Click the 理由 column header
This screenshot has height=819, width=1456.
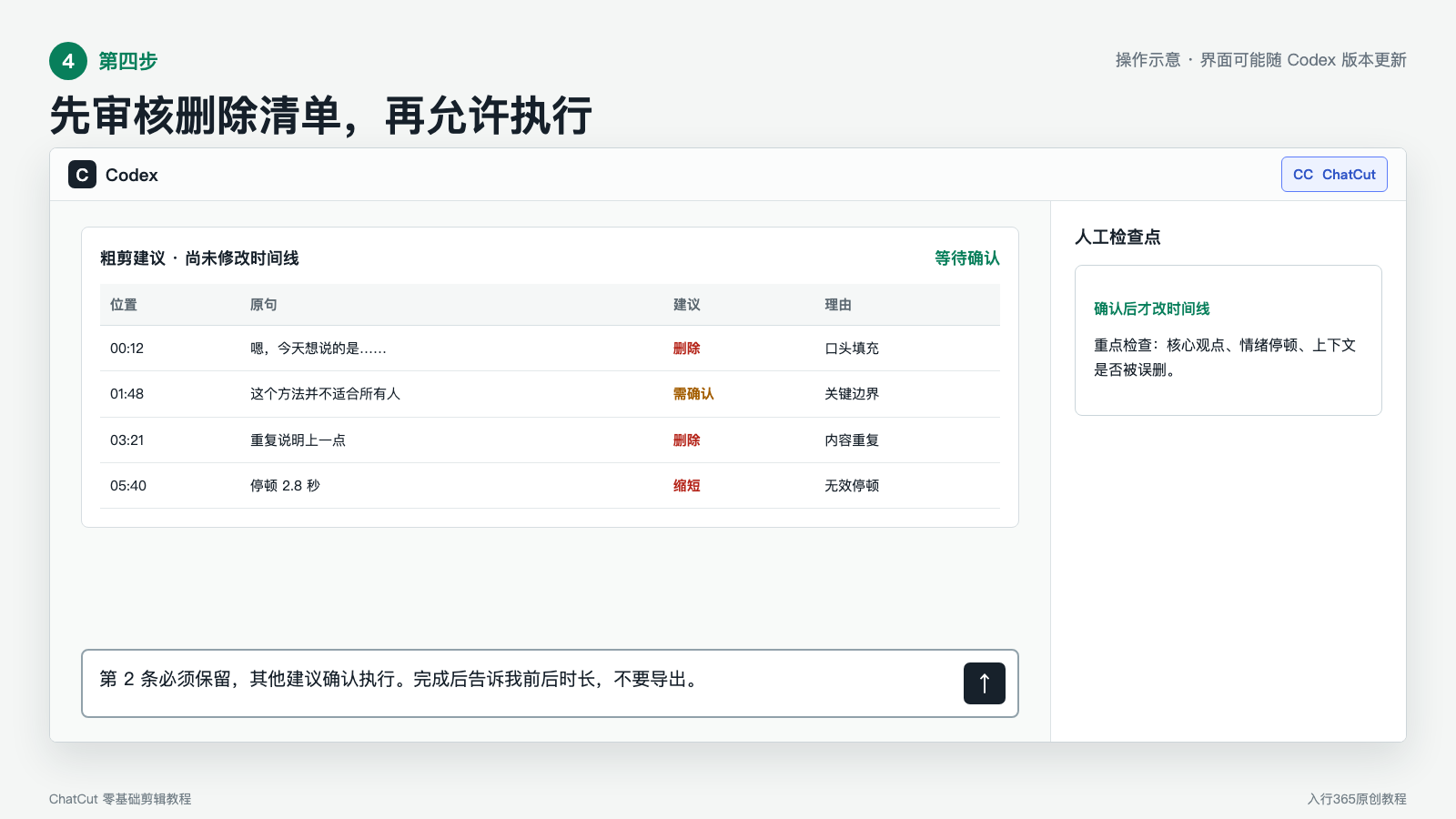pyautogui.click(x=838, y=305)
